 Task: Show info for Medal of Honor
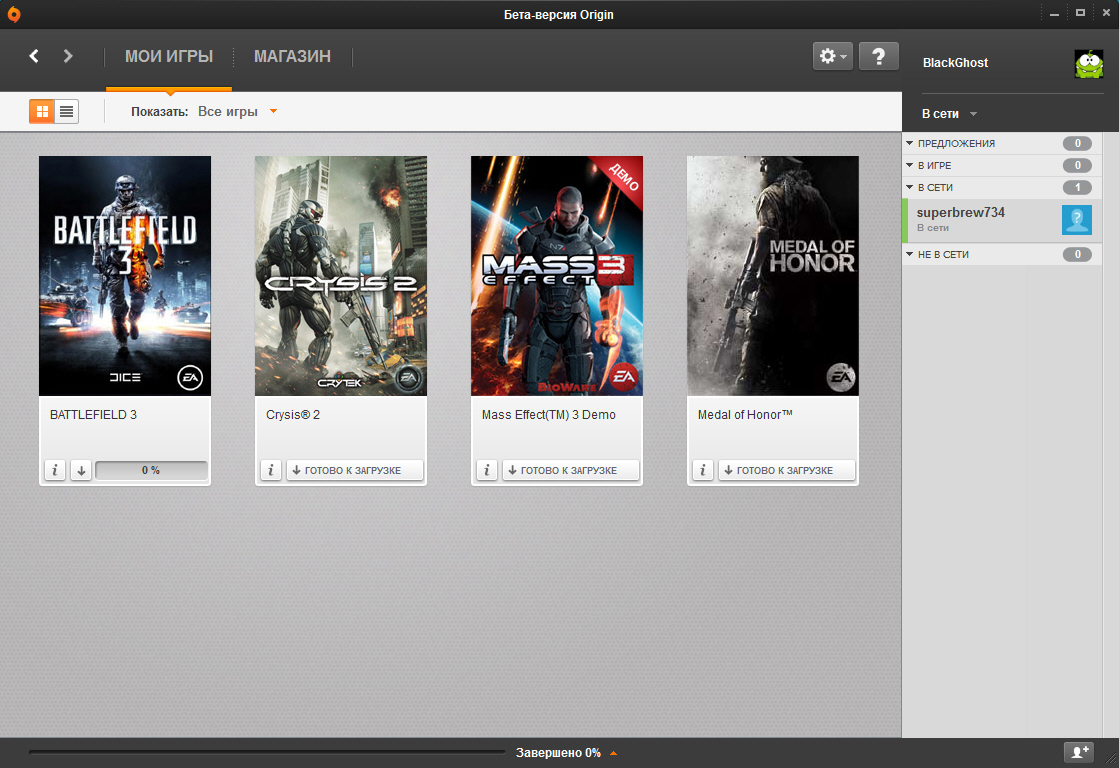(x=703, y=470)
